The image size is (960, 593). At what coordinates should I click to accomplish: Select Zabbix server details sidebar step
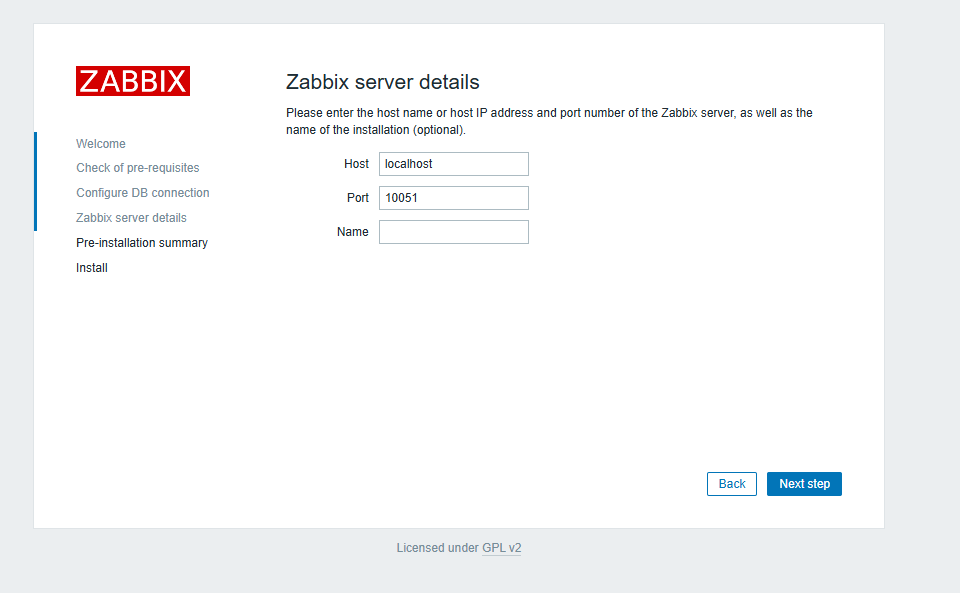point(131,218)
